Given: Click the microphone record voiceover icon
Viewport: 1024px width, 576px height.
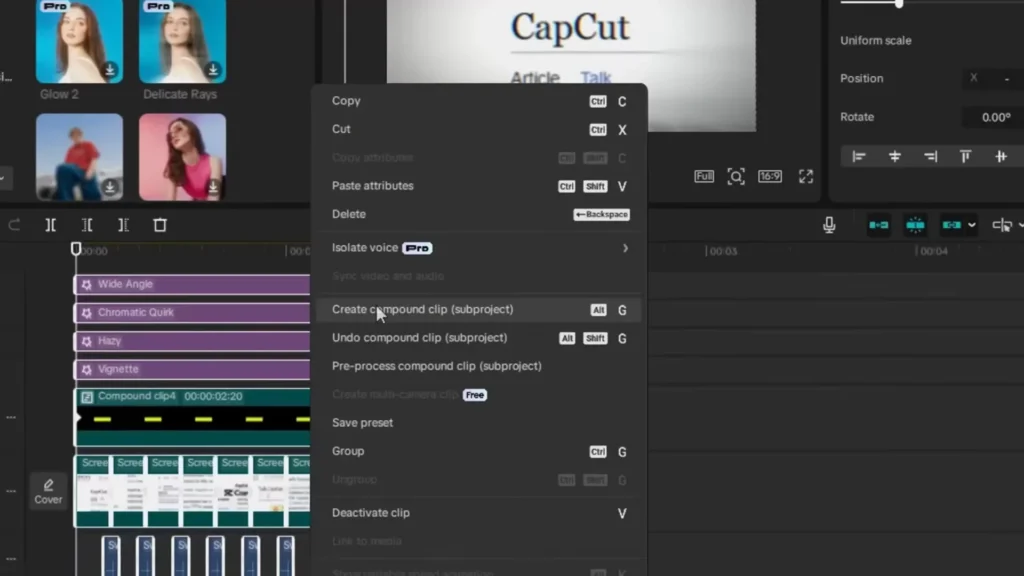Looking at the screenshot, I should [829, 225].
